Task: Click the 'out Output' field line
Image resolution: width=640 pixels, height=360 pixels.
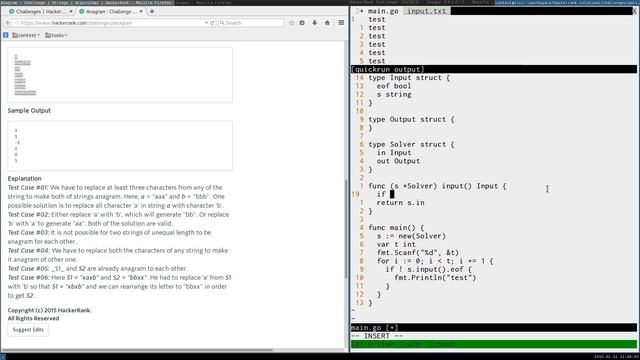Action: click(x=398, y=161)
